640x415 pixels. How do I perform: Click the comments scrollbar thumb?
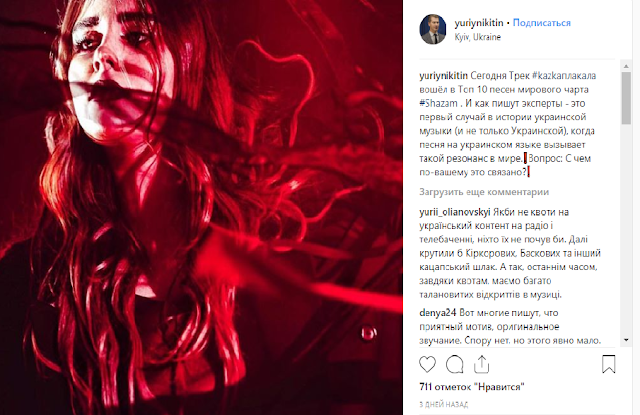pyautogui.click(x=626, y=98)
